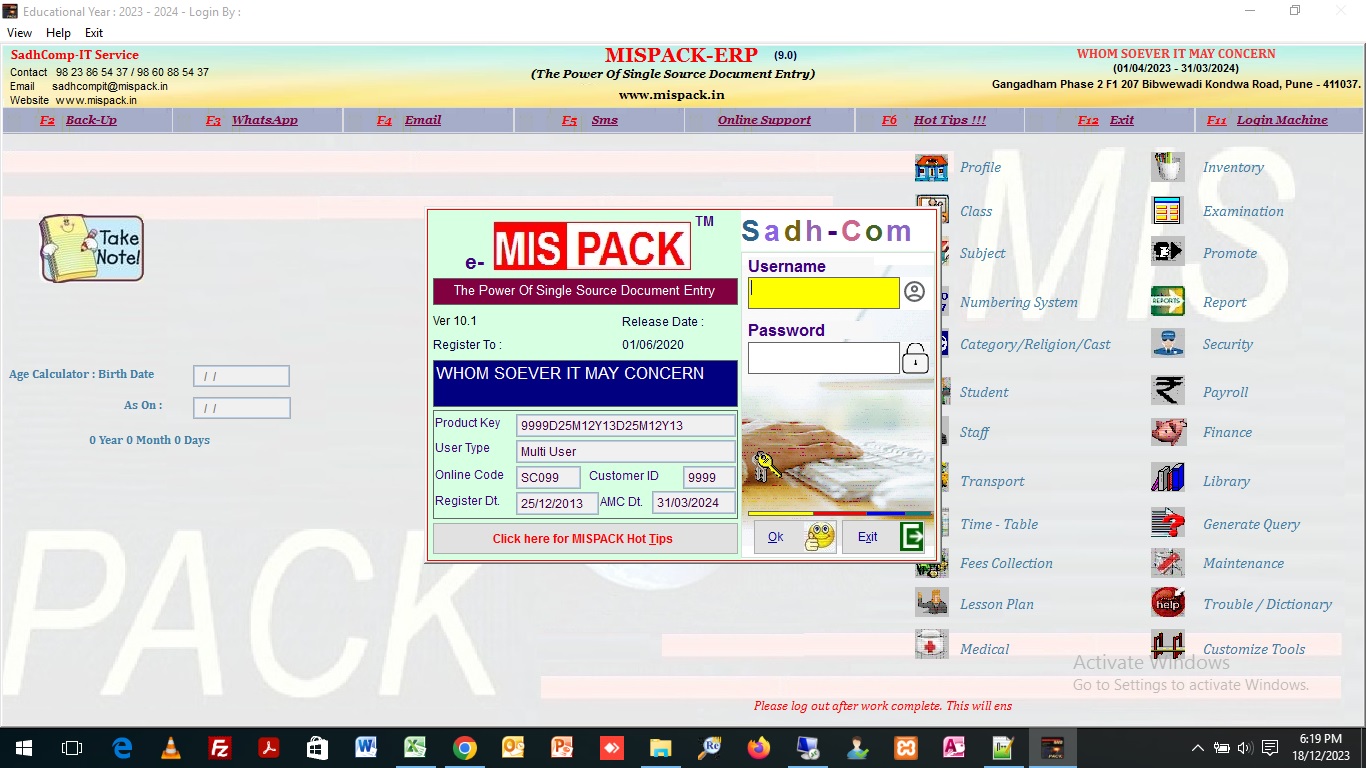Click the Customer ID 9999 field

[709, 477]
